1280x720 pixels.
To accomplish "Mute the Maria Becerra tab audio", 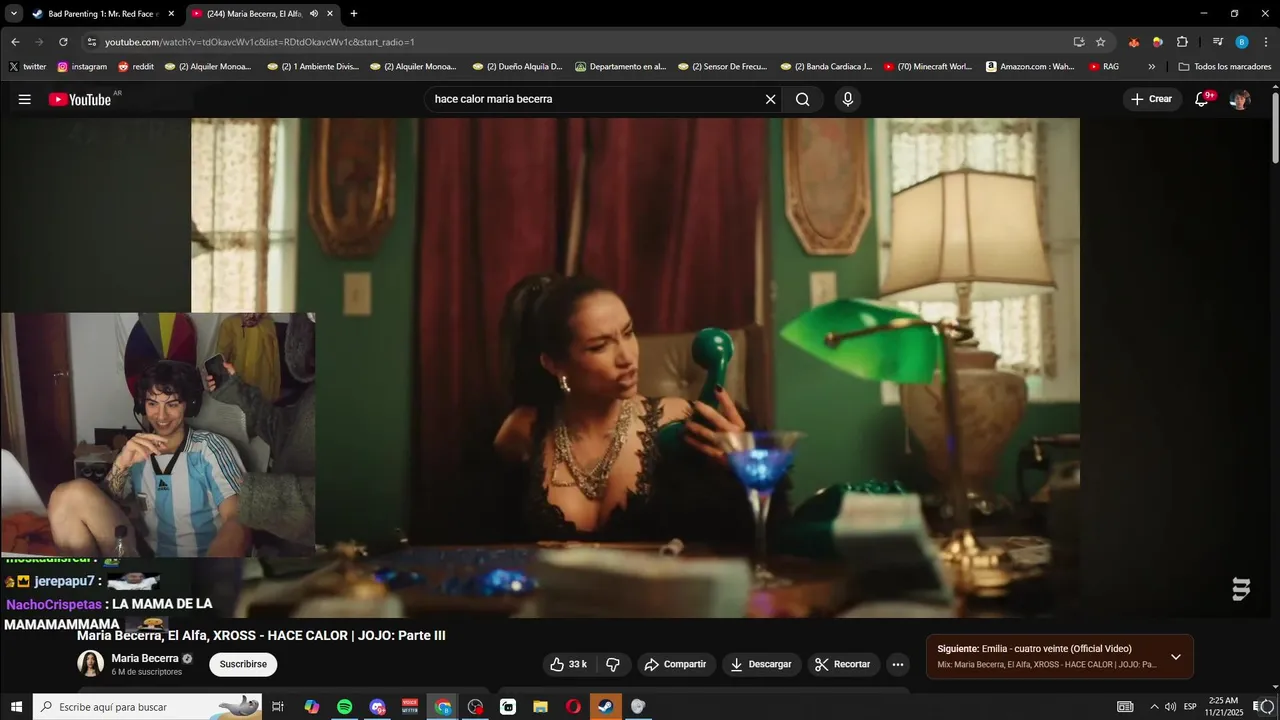I will point(314,14).
